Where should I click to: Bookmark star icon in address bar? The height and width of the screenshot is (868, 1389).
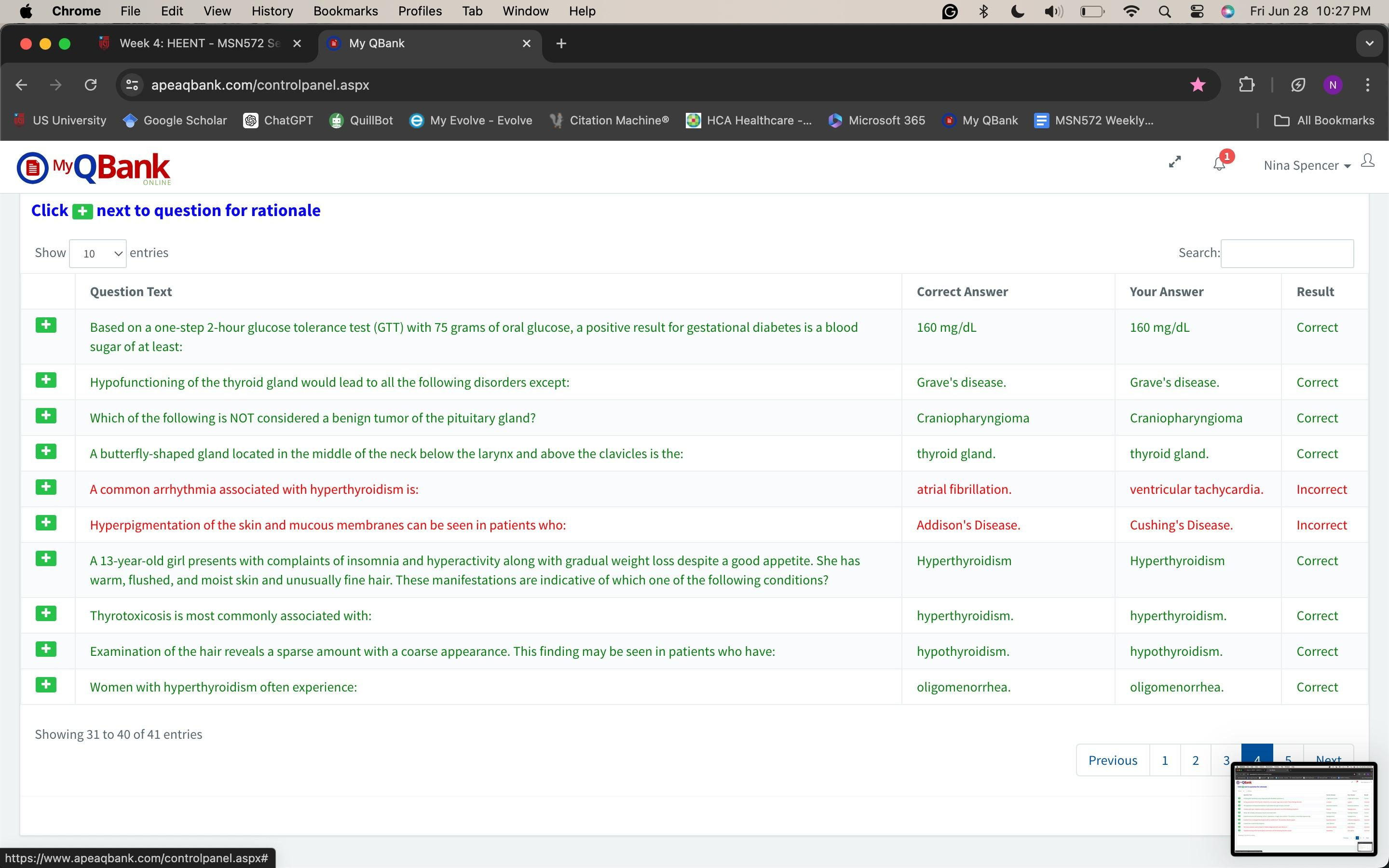coord(1198,85)
